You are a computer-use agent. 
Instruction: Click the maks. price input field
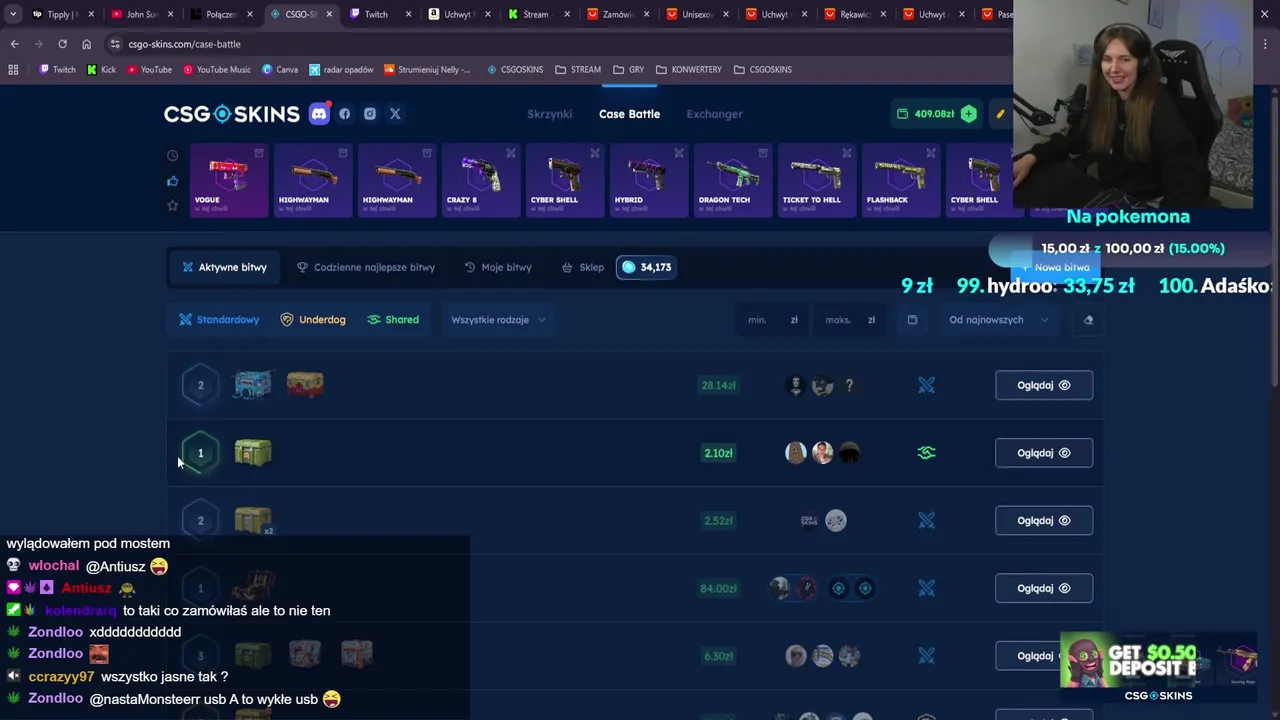848,320
